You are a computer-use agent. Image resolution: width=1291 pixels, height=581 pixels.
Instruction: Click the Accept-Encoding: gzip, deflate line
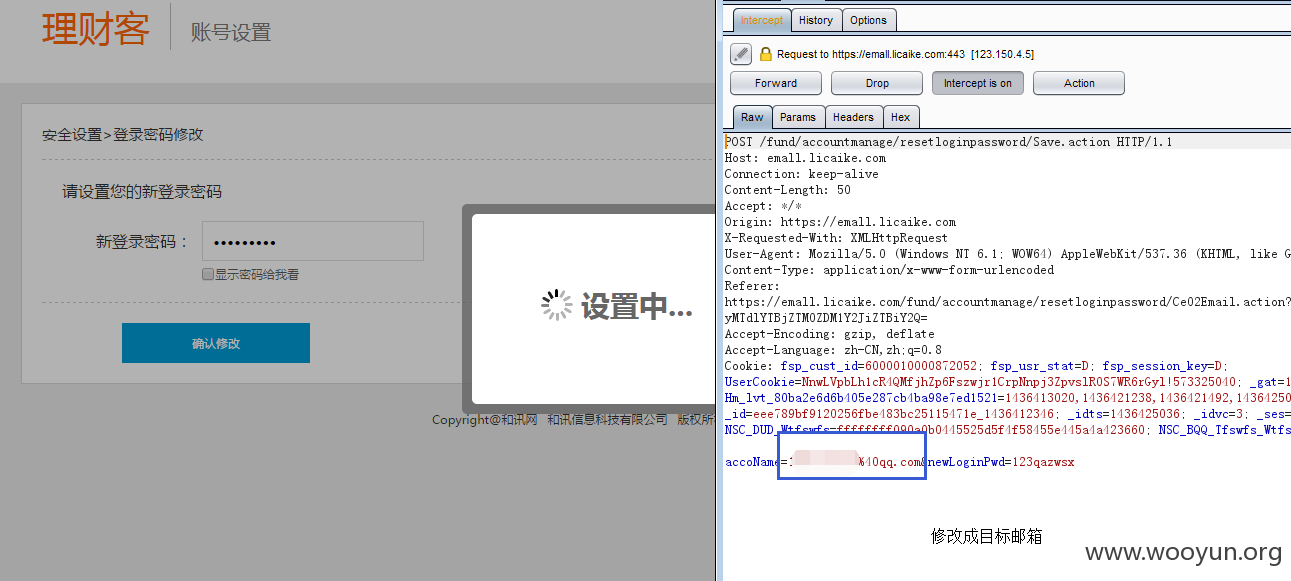pos(830,334)
